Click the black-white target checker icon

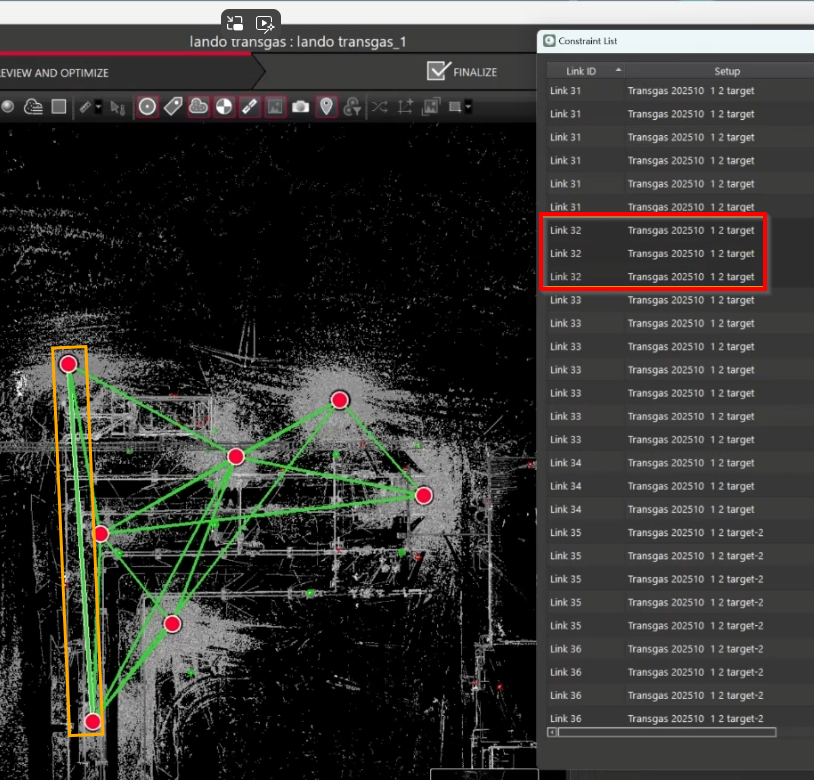click(x=224, y=107)
